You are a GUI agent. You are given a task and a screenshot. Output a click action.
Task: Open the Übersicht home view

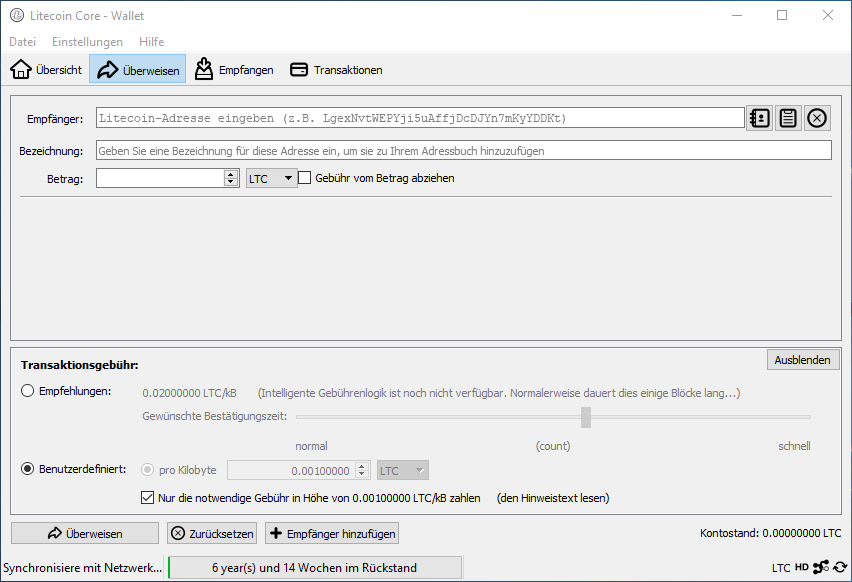click(x=46, y=70)
